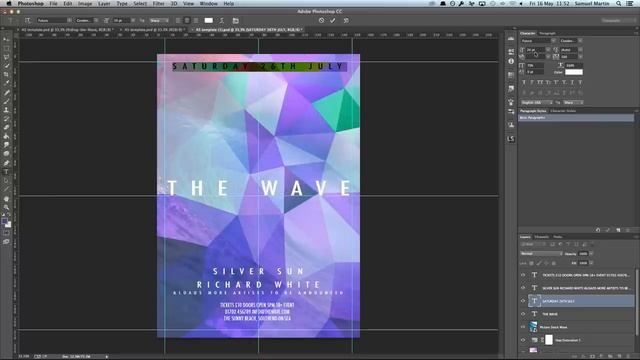Select the Crop tool
Viewport: 640px width, 360px height.
tap(6, 75)
